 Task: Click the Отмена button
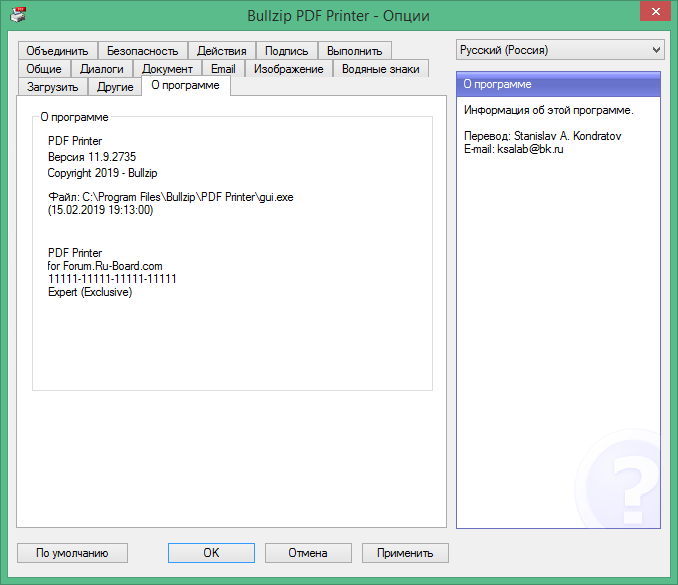click(x=308, y=553)
